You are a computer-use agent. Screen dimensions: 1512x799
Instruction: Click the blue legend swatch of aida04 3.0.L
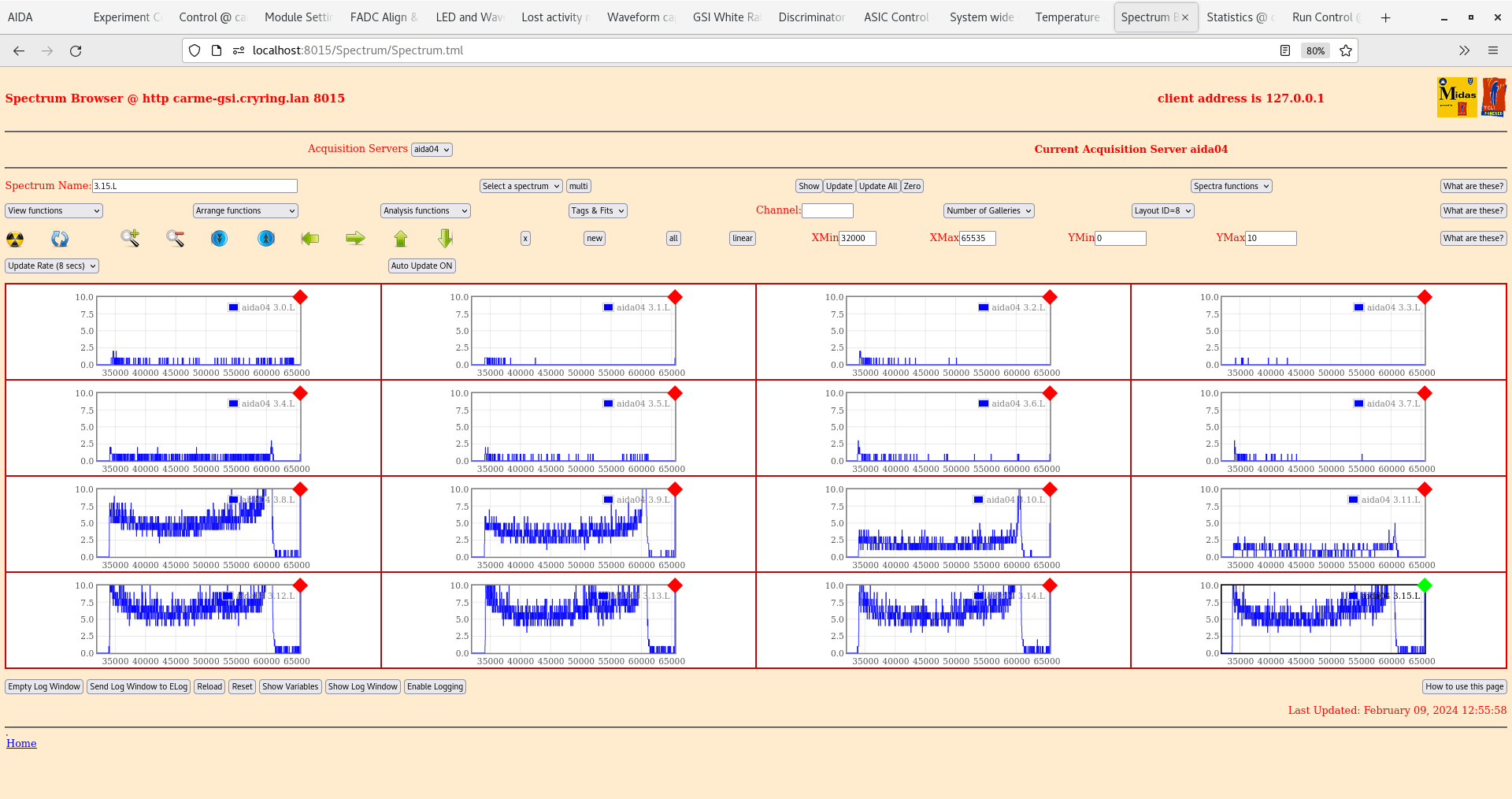coord(233,307)
